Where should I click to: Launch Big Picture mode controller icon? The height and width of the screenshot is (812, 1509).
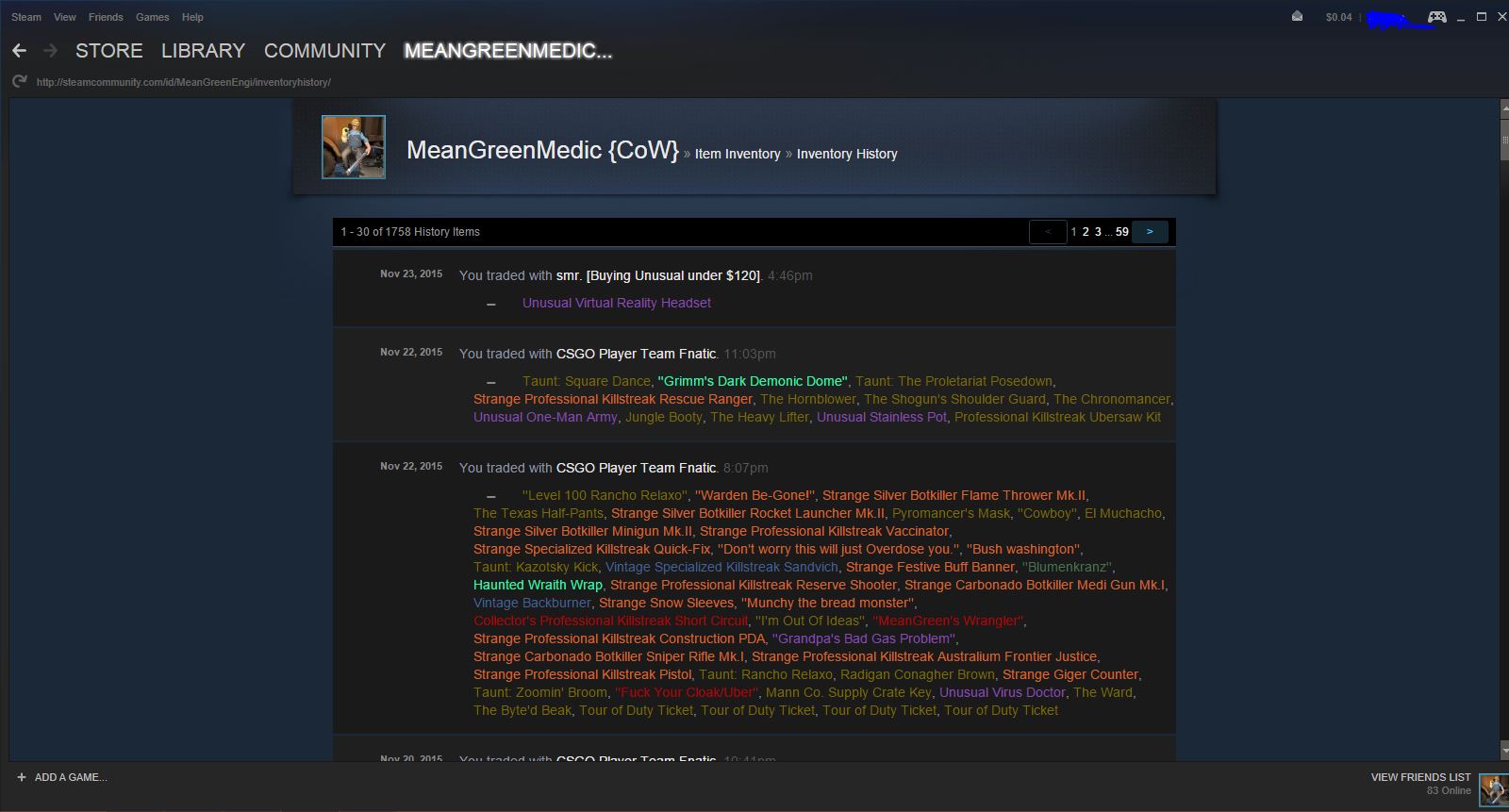[x=1436, y=17]
